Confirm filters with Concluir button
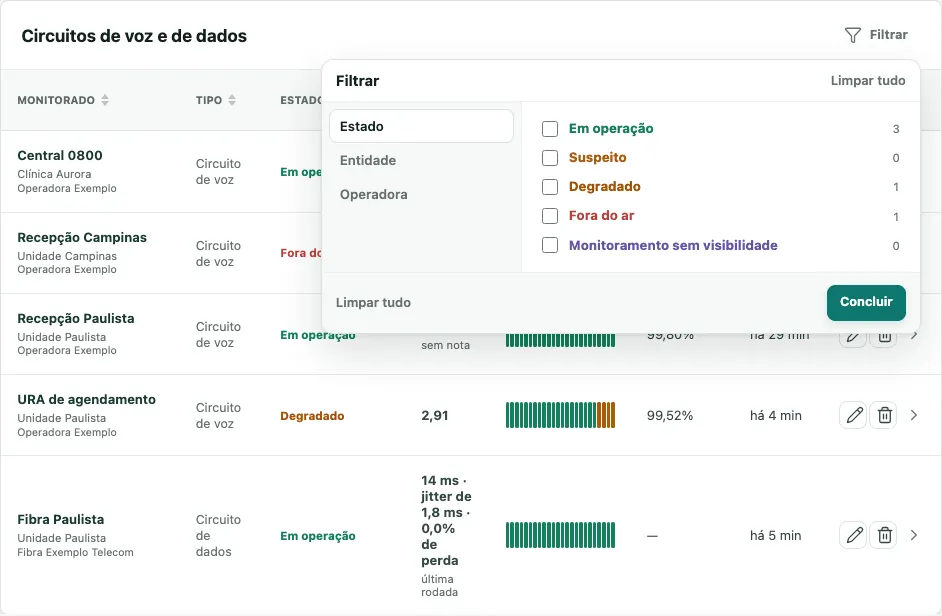Viewport: 942px width, 616px height. (x=866, y=302)
